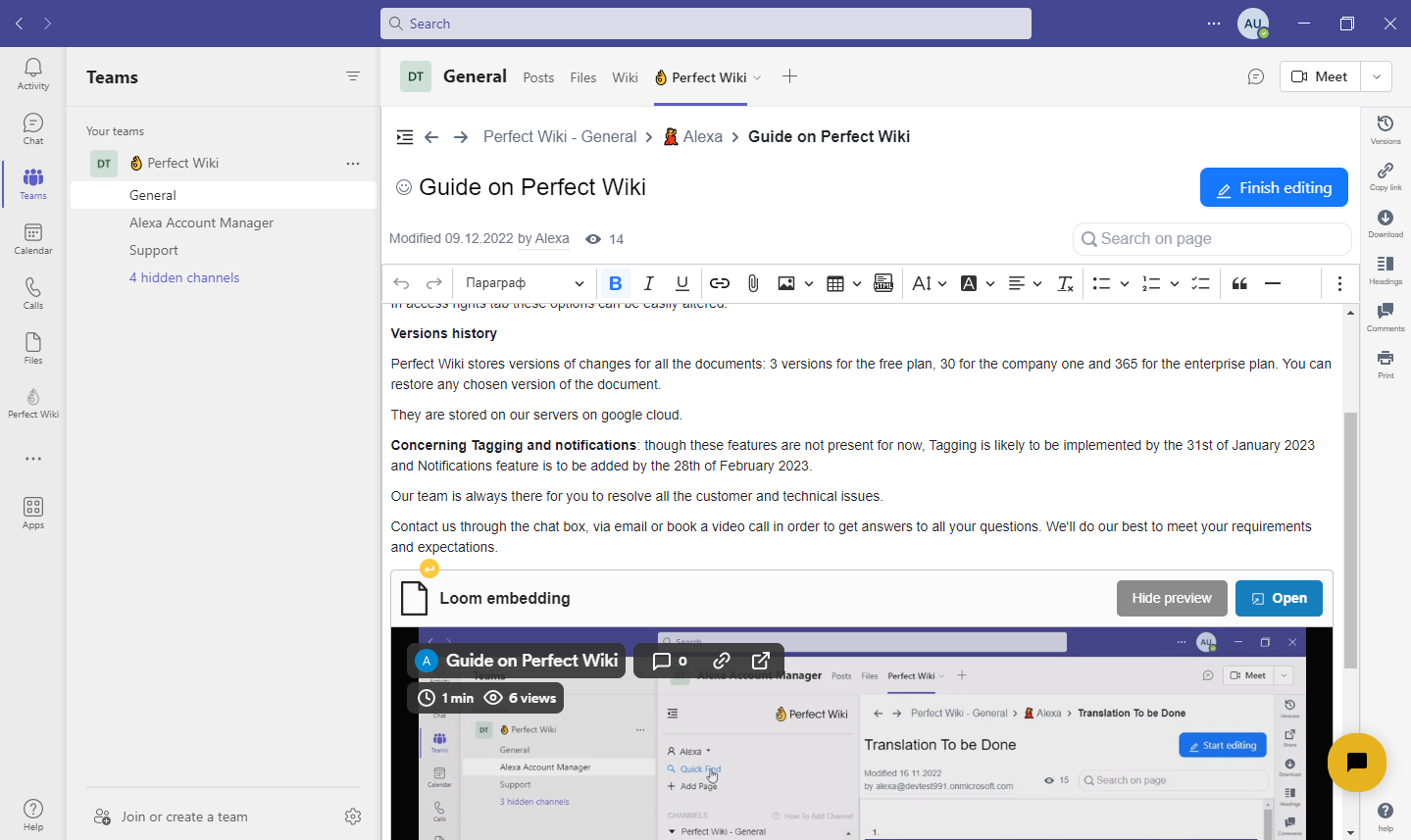Toggle the to-do list formatting
This screenshot has height=840, width=1411.
(x=1200, y=283)
